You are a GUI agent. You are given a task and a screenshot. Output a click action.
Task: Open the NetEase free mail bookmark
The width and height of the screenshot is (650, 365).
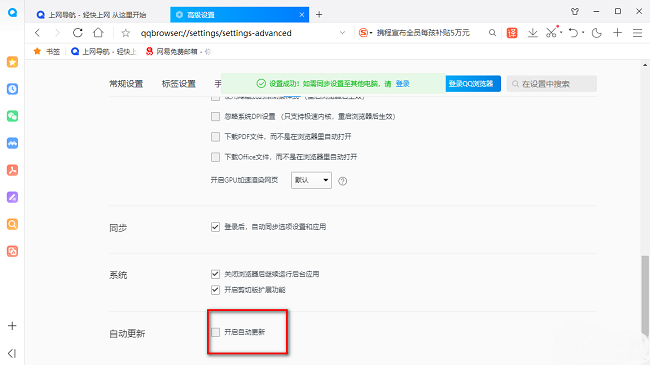[x=179, y=51]
